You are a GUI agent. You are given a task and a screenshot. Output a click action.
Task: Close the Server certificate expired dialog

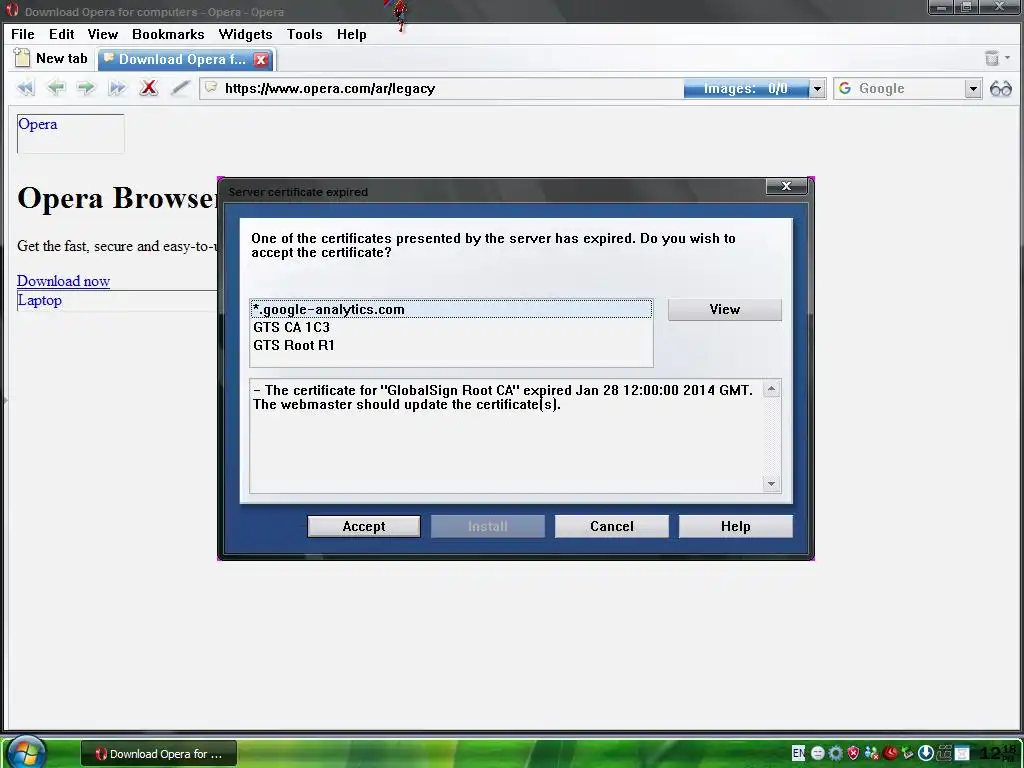786,186
